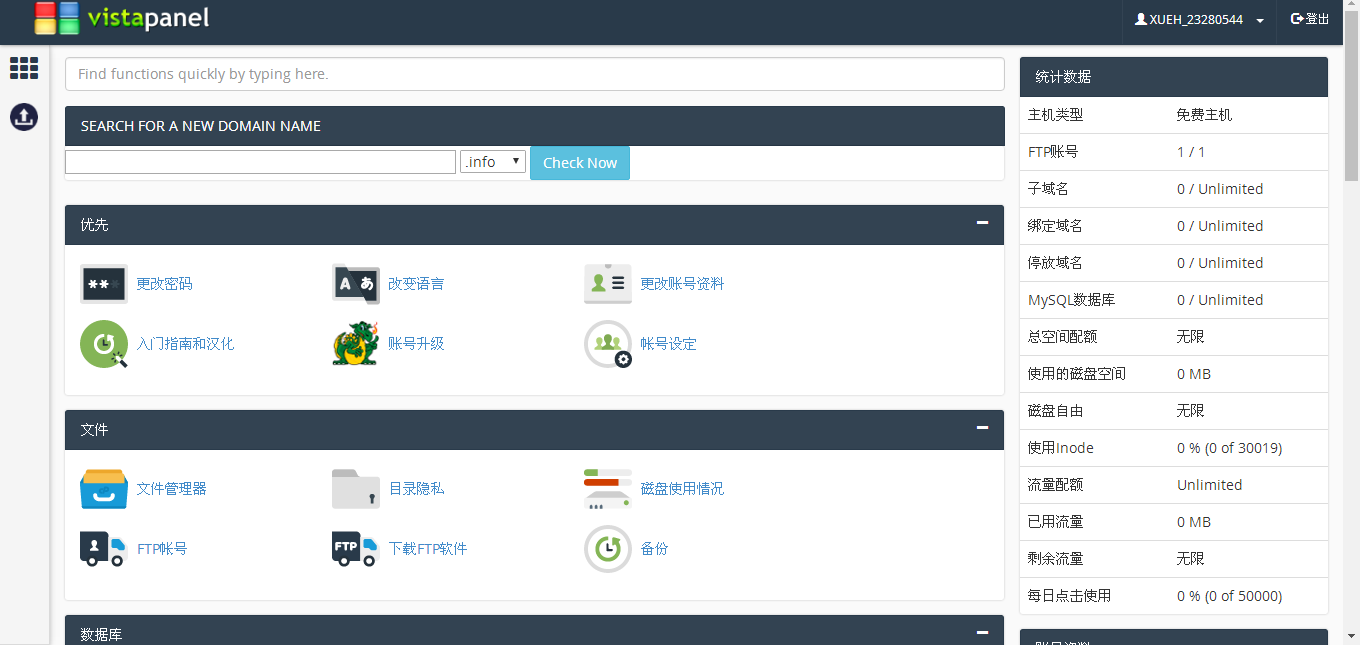Screen dimensions: 1360x645
Task: Click the FTP Accounts truck icon
Action: 104,549
